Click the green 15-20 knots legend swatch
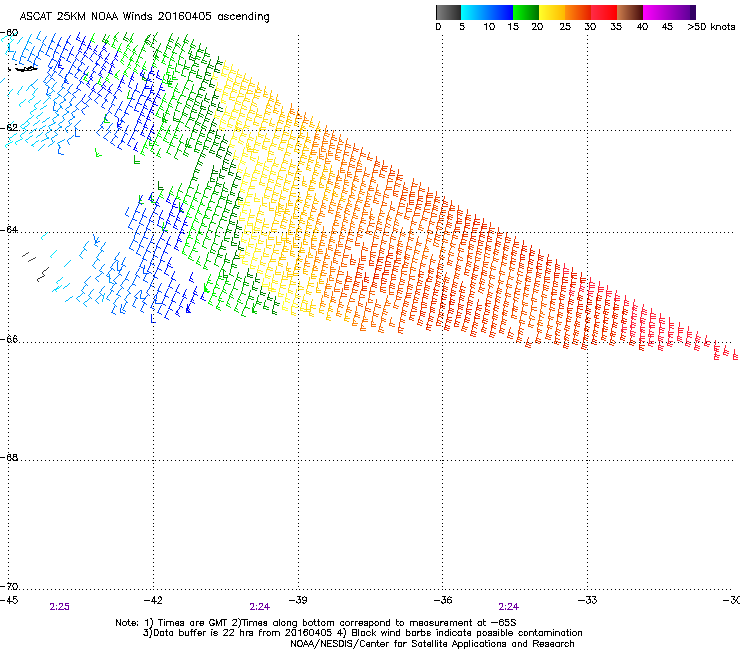This screenshot has width=740, height=650. tap(526, 12)
